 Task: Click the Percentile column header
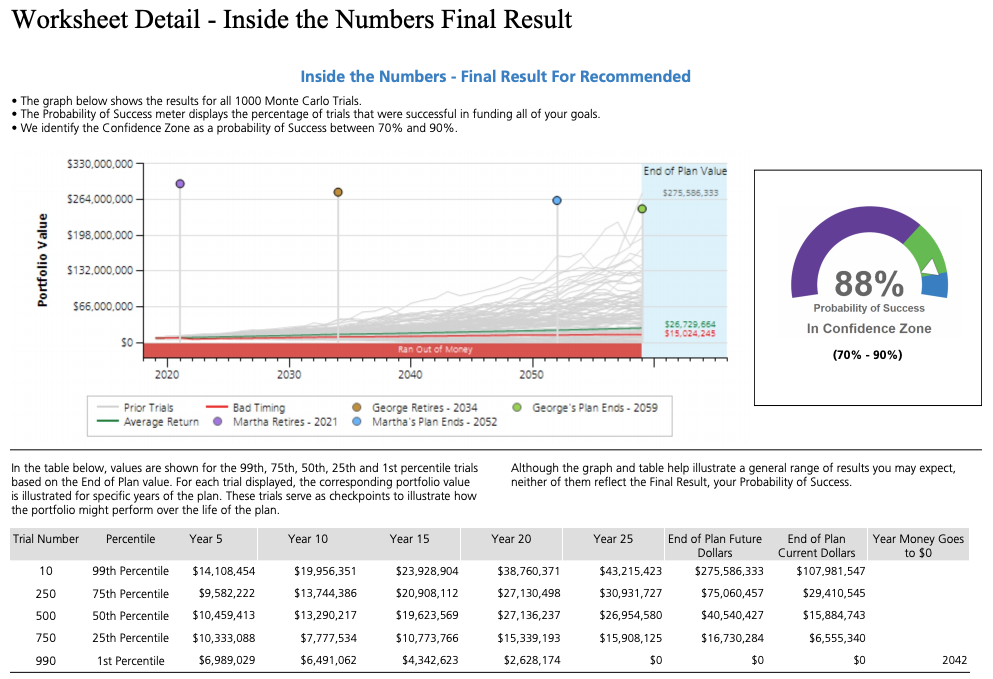click(x=131, y=539)
